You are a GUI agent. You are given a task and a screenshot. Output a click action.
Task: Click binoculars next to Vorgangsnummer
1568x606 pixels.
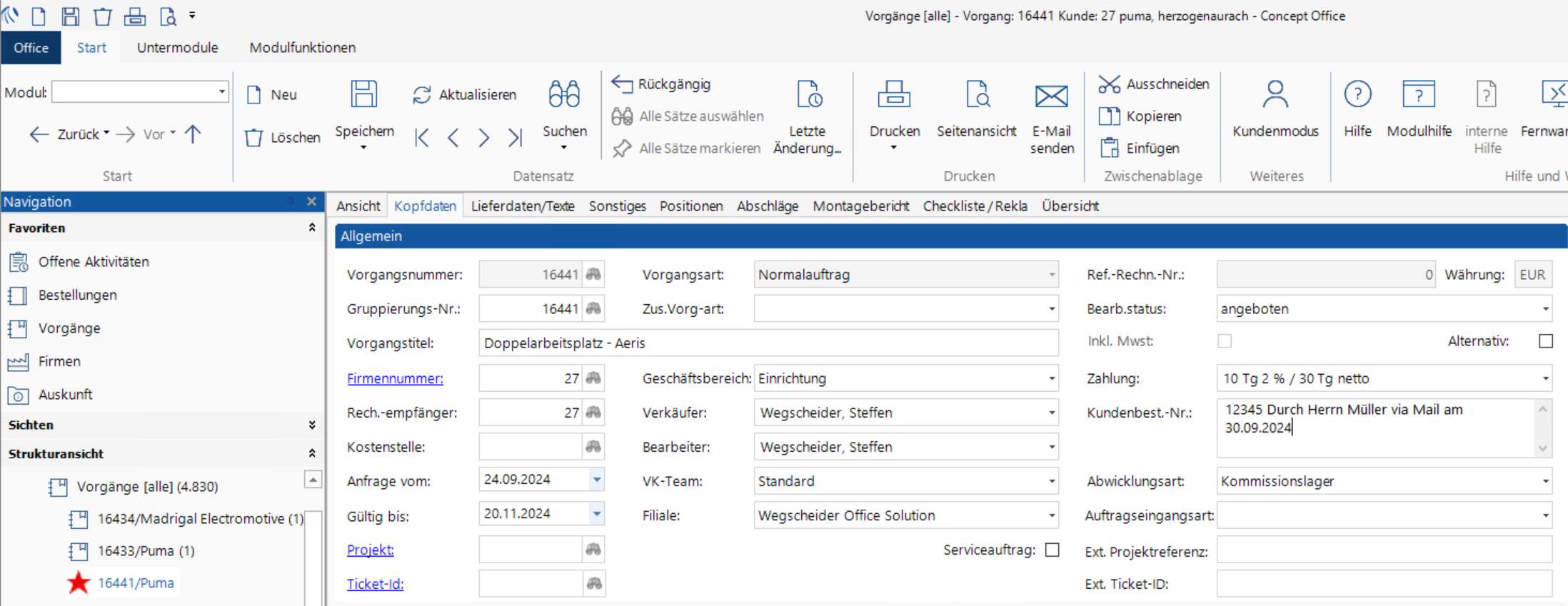tap(593, 274)
